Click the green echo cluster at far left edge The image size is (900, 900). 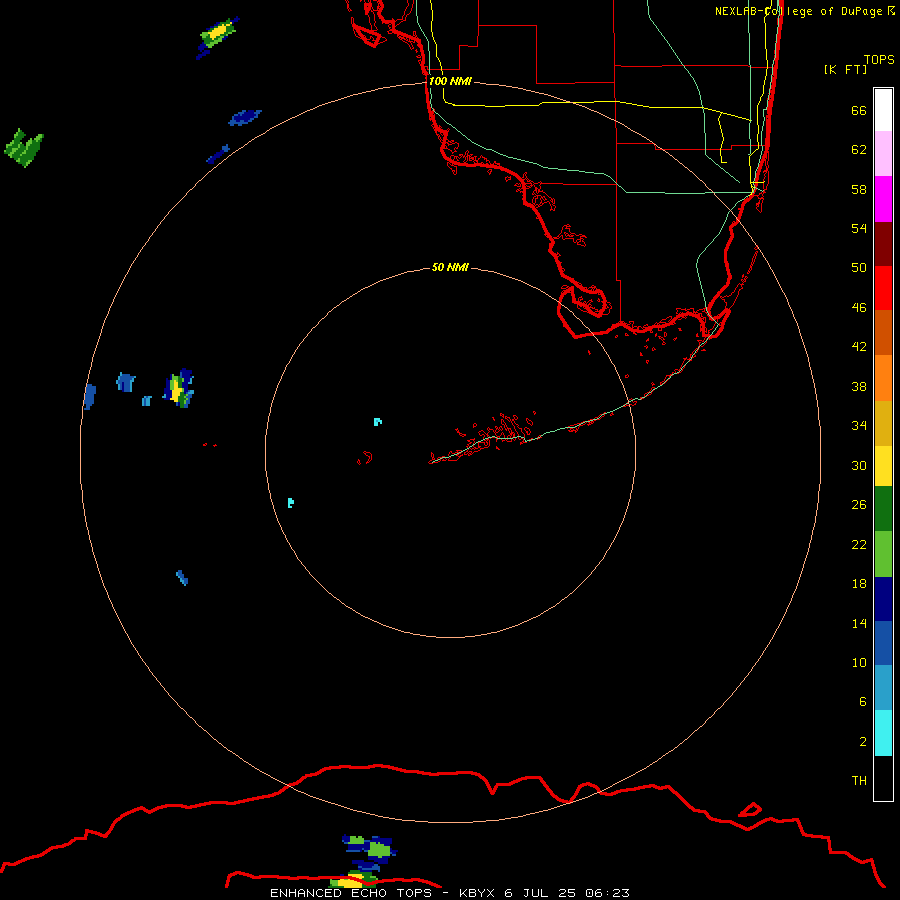pos(24,148)
